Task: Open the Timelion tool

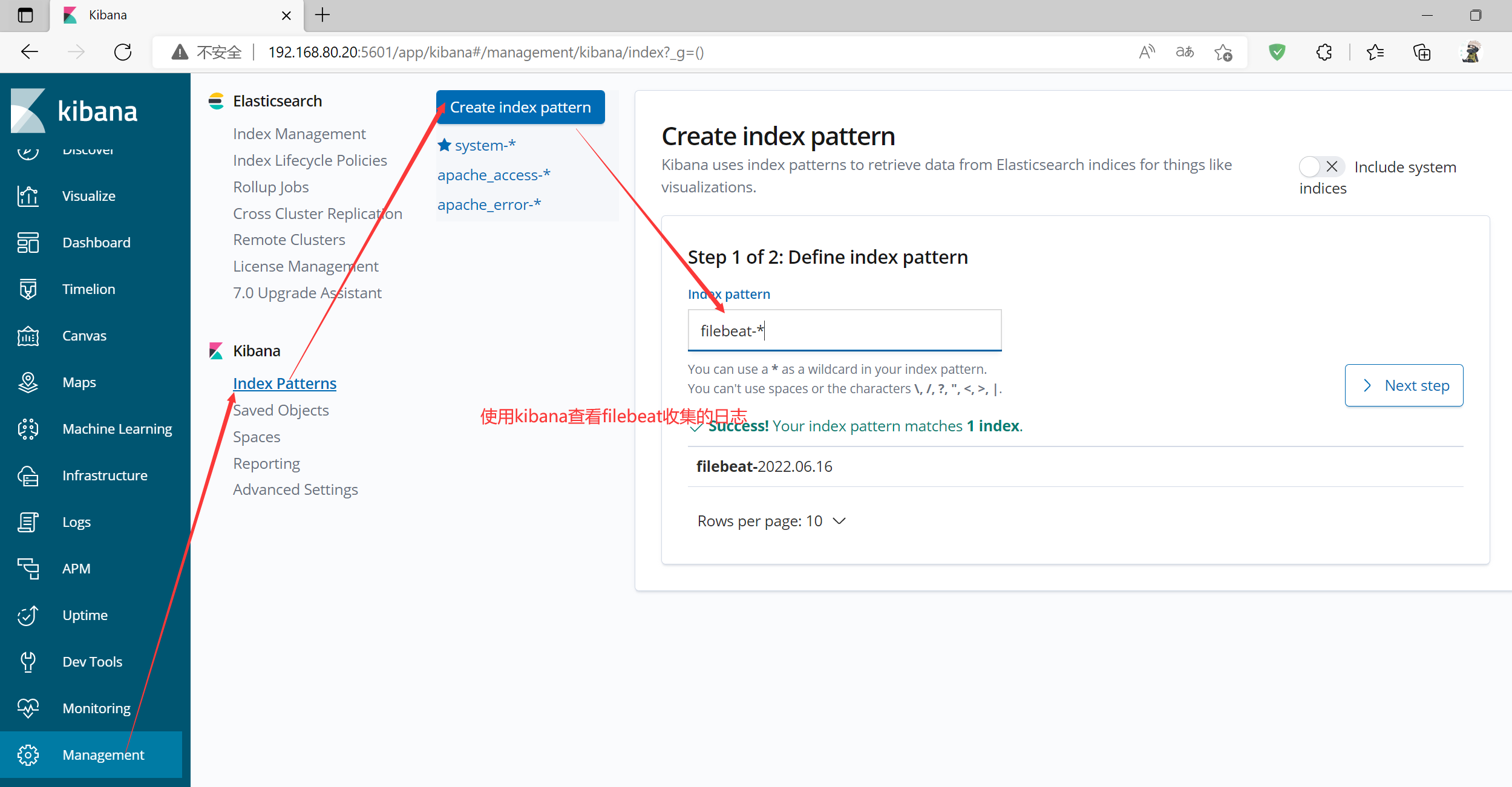Action: pos(88,288)
